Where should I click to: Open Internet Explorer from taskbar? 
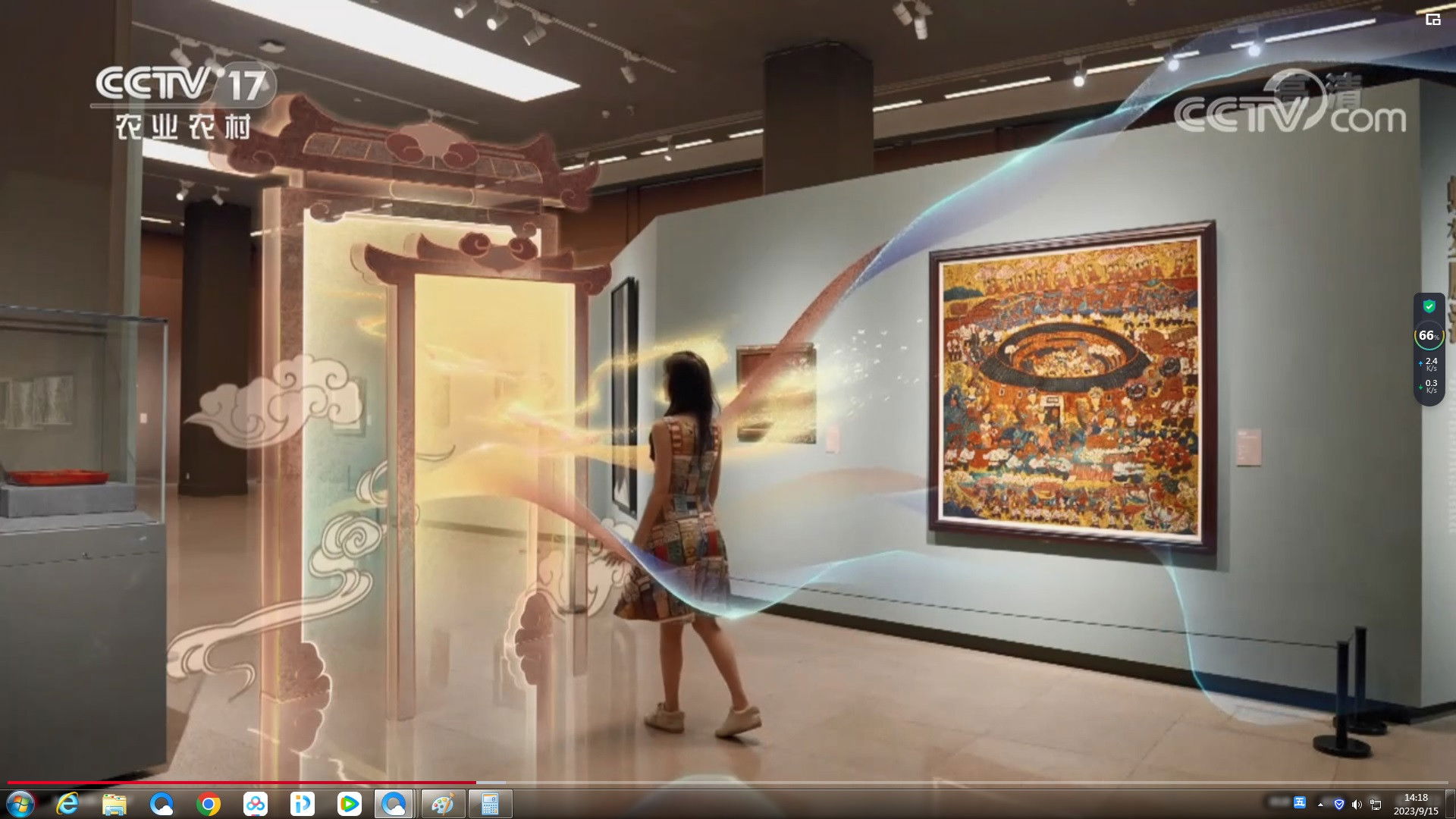pos(68,804)
